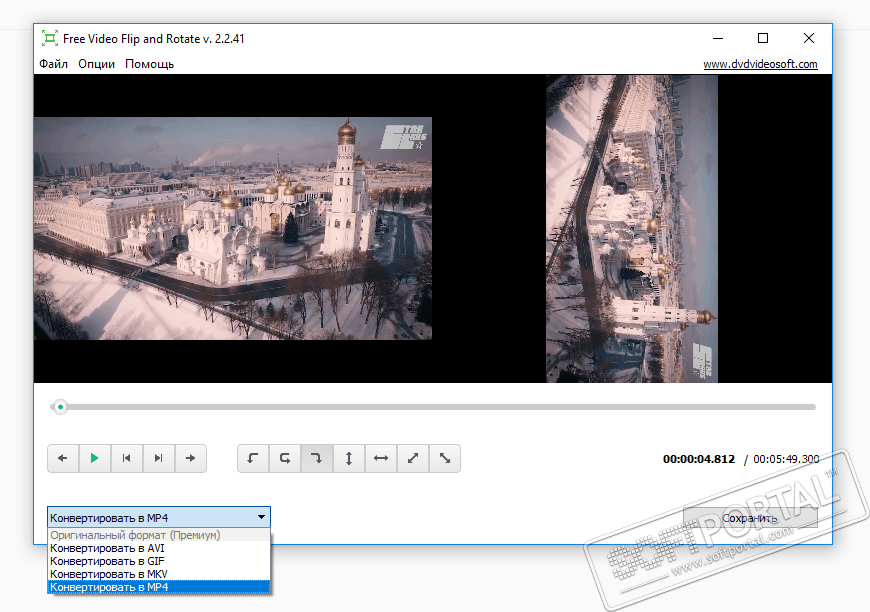This screenshot has height=612, width=870.
Task: Click the rotated video preview
Action: pyautogui.click(x=632, y=229)
